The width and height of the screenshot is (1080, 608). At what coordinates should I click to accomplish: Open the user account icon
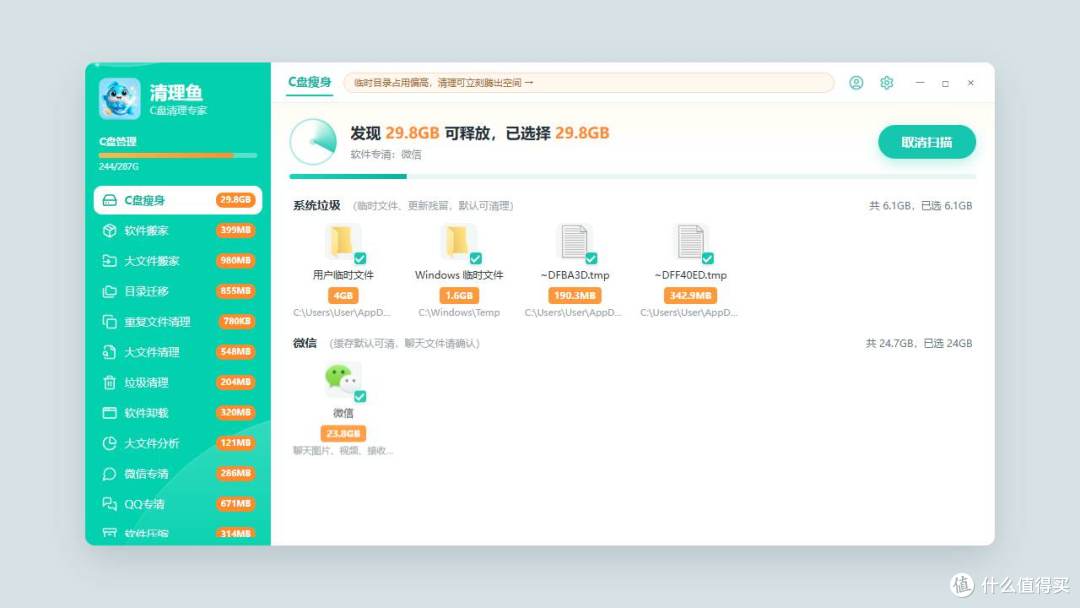[x=856, y=83]
